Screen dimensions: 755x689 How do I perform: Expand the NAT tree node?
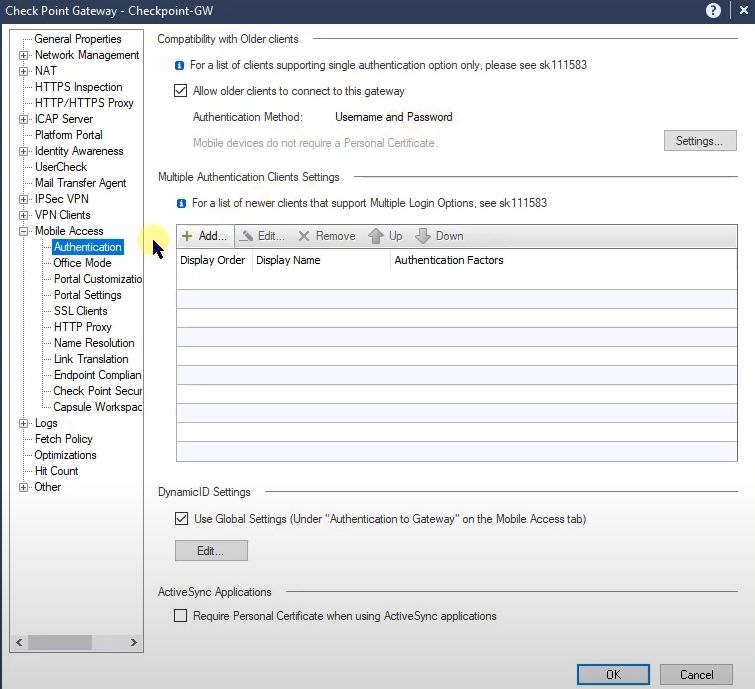23,71
